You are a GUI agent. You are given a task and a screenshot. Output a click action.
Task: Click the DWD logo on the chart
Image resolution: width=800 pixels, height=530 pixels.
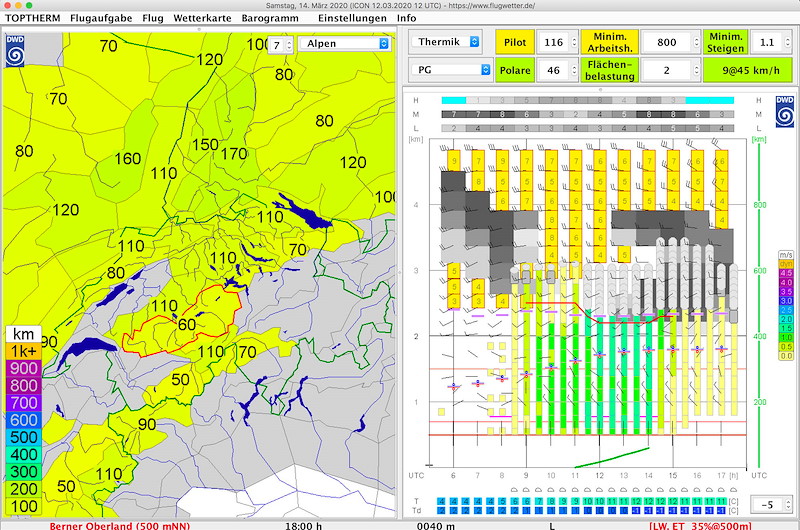785,111
